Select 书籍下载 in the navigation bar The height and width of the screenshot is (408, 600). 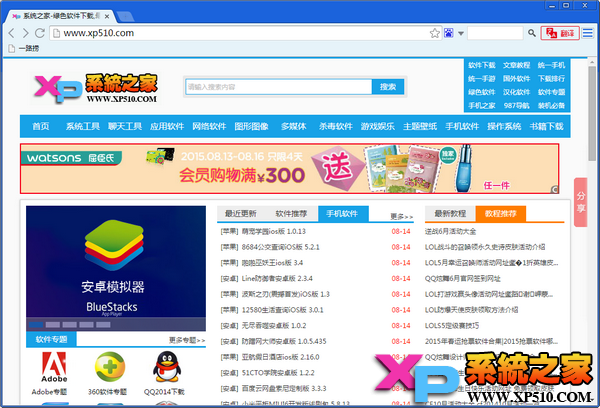(546, 126)
